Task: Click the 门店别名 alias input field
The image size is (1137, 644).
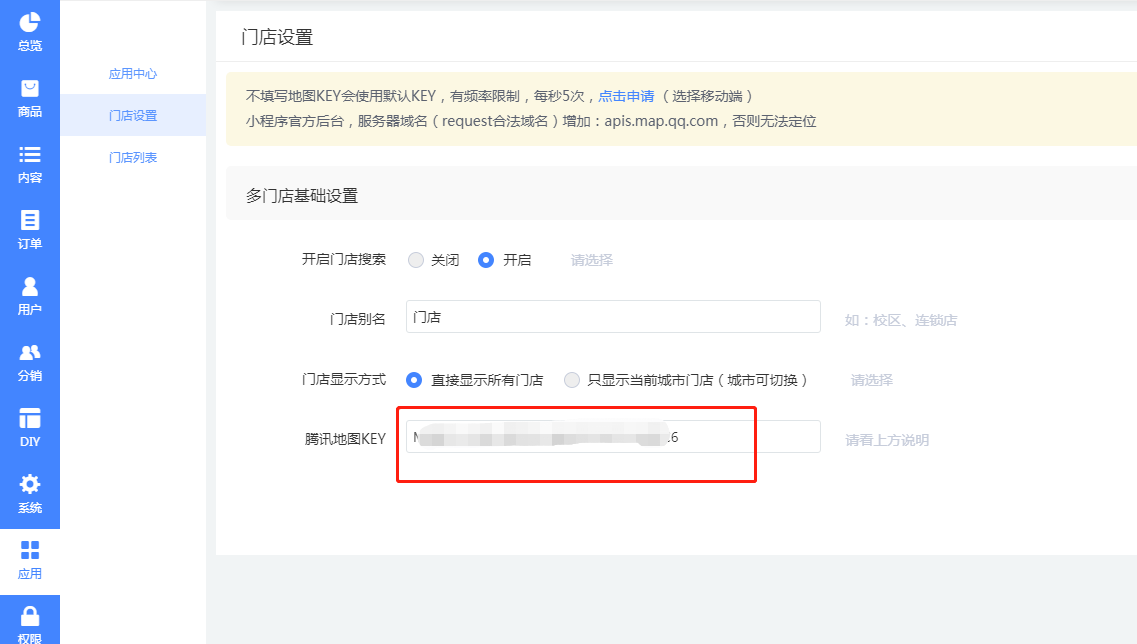Action: (612, 316)
